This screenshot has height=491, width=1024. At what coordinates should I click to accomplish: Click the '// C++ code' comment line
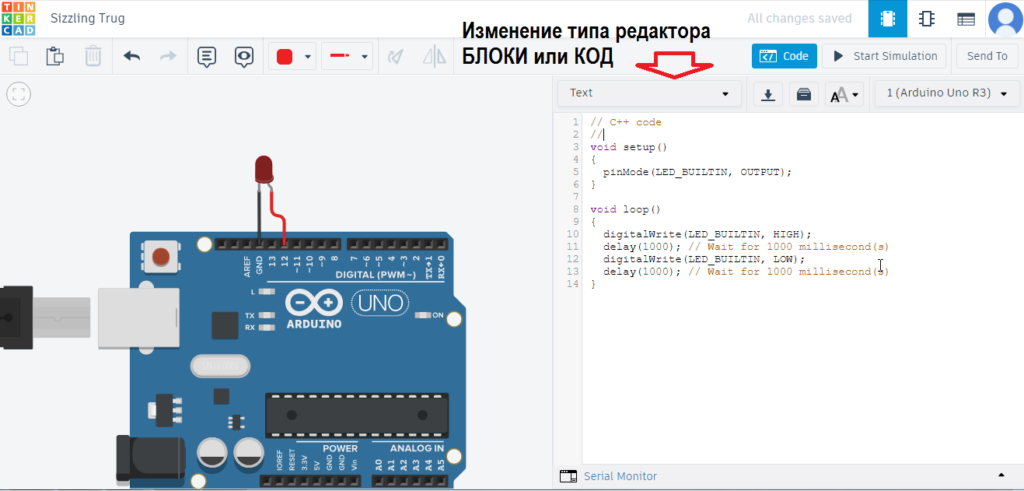pyautogui.click(x=626, y=122)
